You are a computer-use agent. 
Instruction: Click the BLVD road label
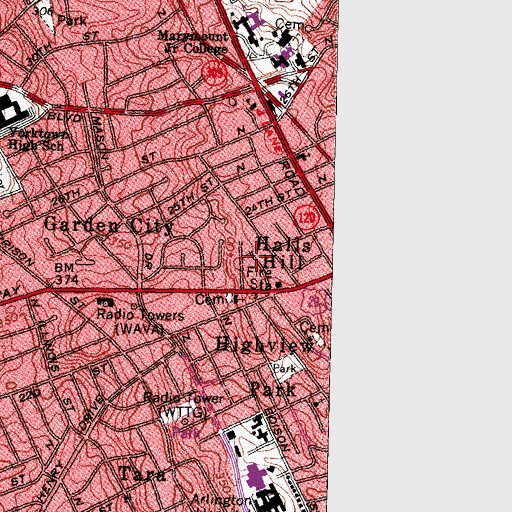pyautogui.click(x=65, y=117)
